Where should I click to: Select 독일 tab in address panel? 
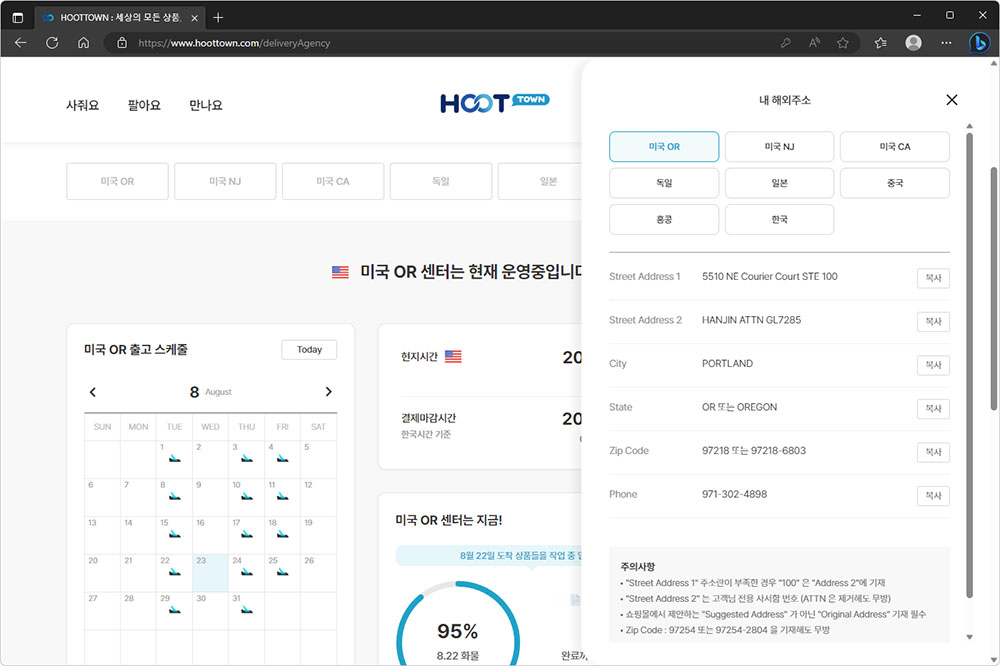click(x=664, y=183)
